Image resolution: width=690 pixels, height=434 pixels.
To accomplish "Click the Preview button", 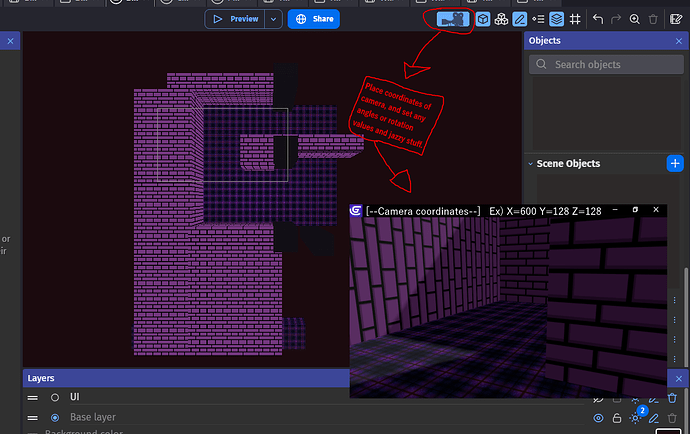I will (x=236, y=19).
